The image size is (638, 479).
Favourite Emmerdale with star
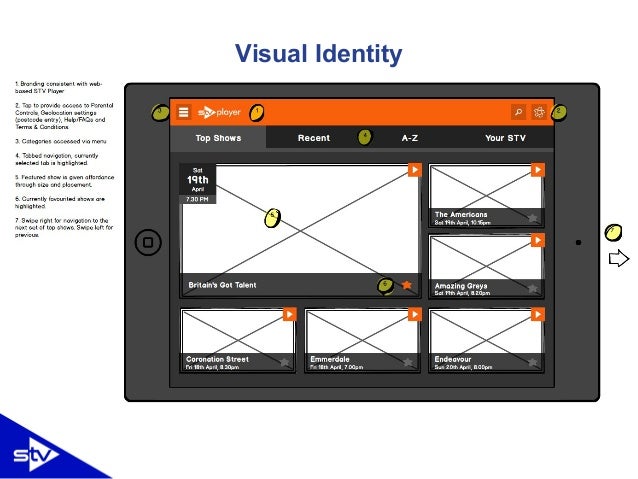point(408,362)
